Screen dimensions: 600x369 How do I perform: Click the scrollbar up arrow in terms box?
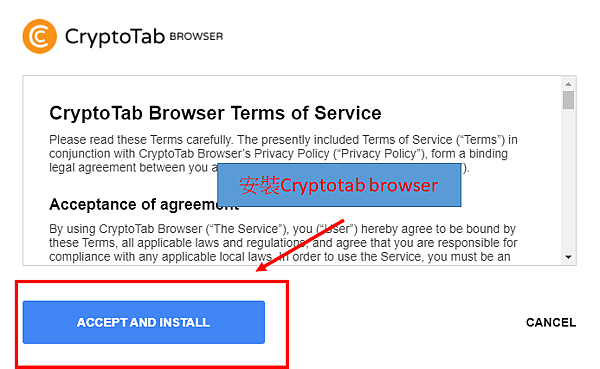point(568,84)
